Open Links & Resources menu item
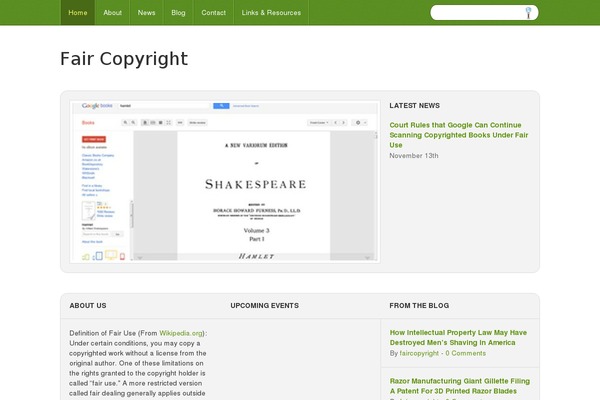600x400 pixels. (x=271, y=13)
